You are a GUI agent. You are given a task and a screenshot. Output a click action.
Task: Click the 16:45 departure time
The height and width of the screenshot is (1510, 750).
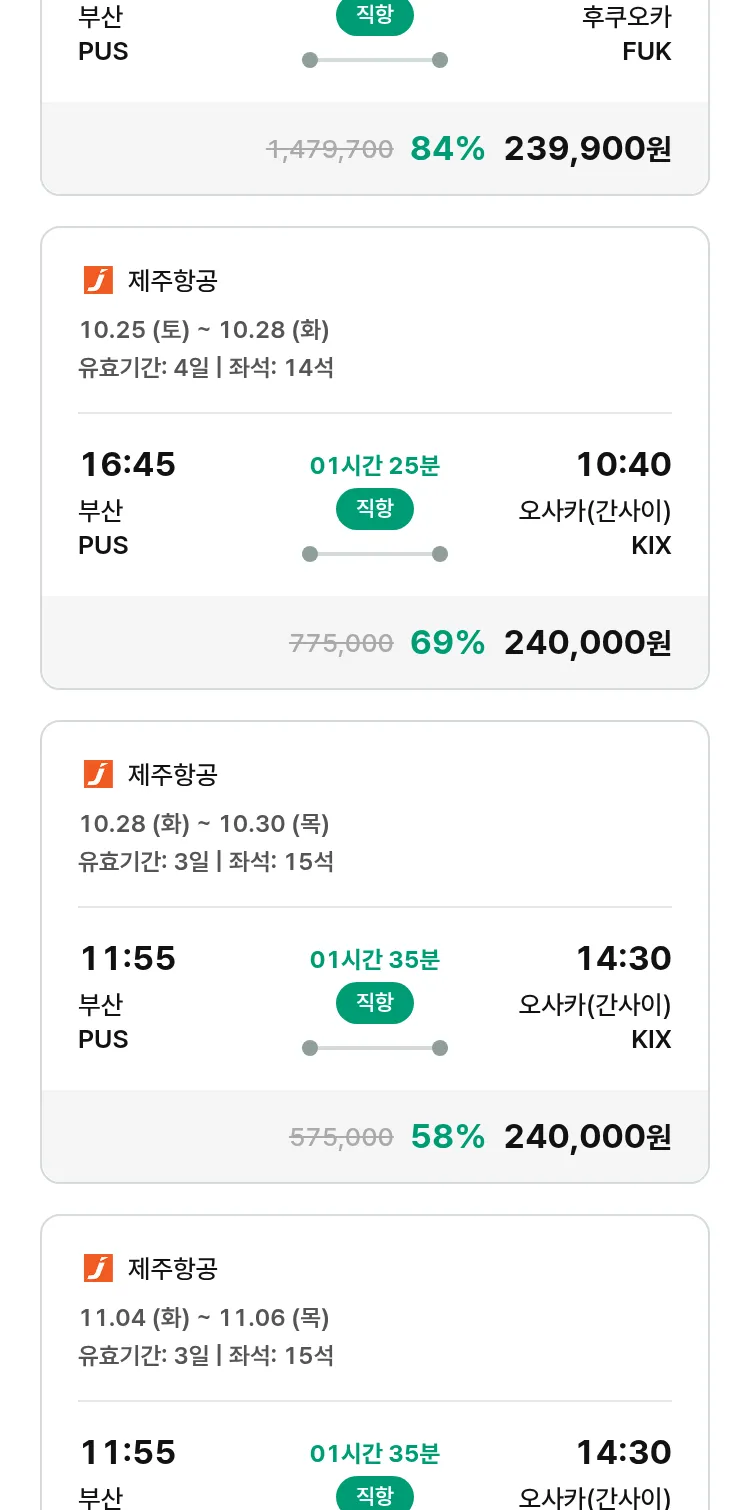127,464
